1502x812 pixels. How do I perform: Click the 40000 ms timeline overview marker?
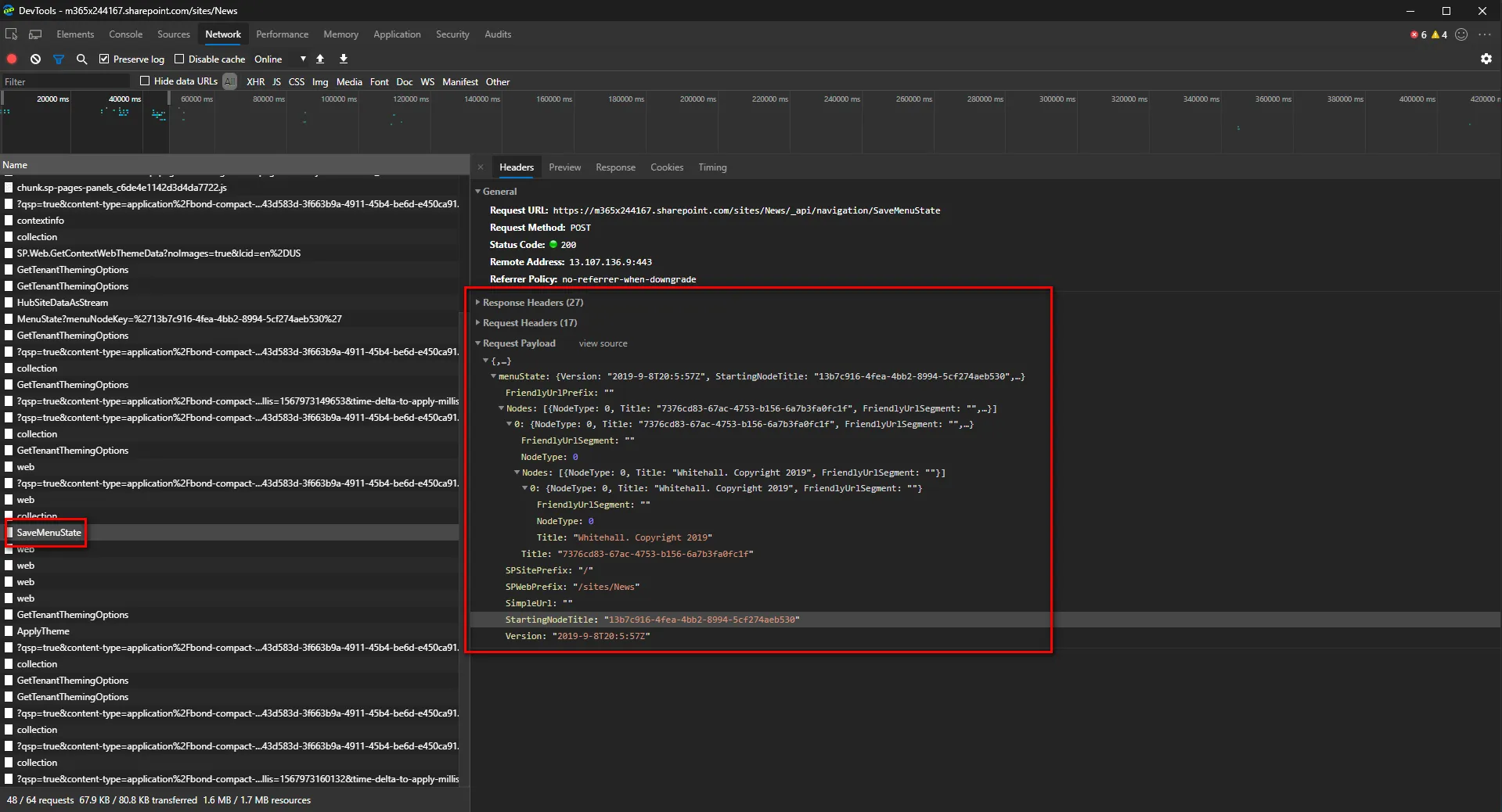pos(124,99)
